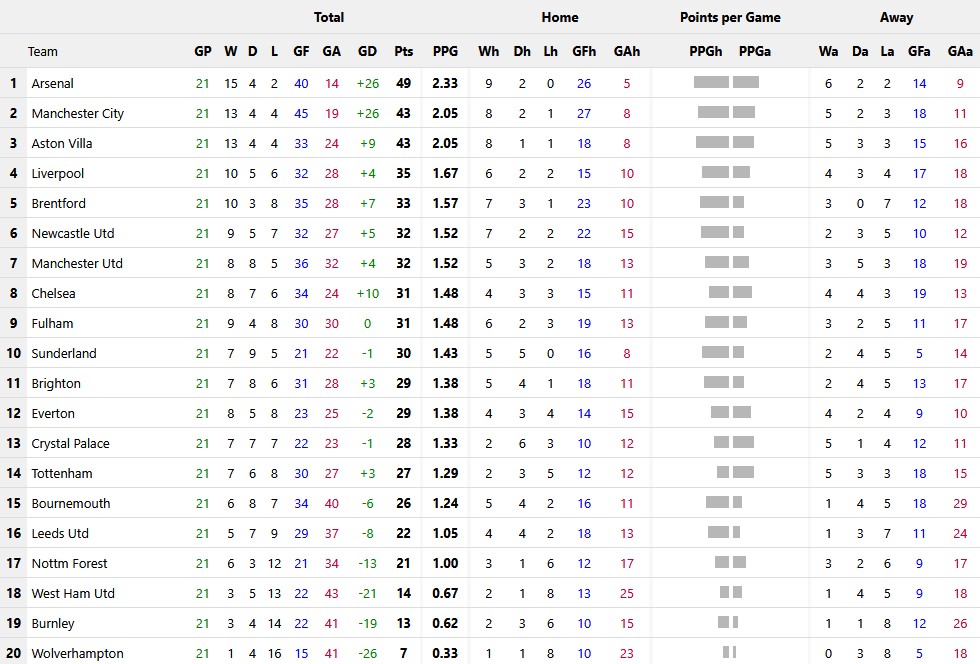Click Arsenal's home points-per-game bar

tap(711, 83)
